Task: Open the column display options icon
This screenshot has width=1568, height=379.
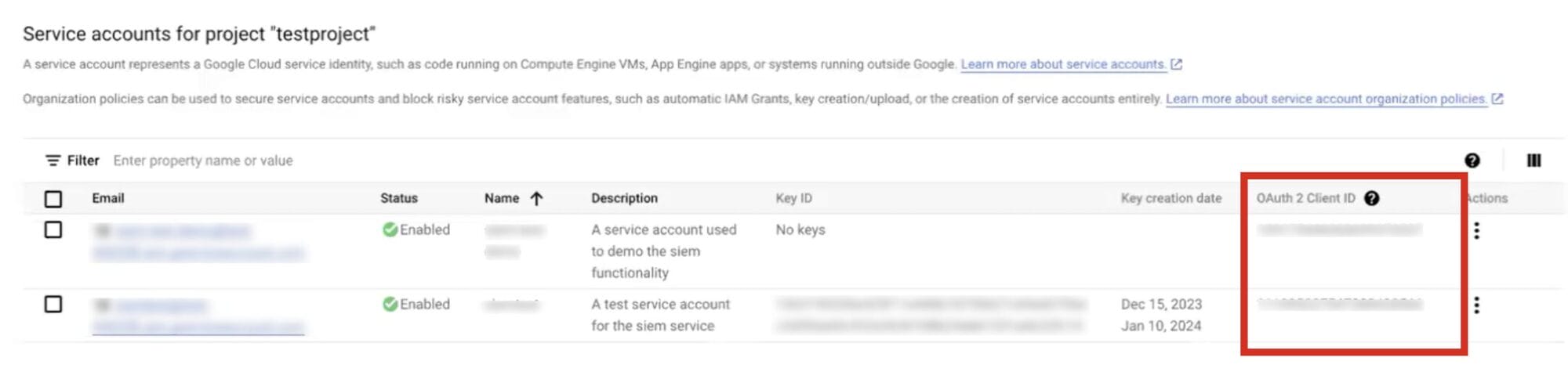Action: (1534, 161)
